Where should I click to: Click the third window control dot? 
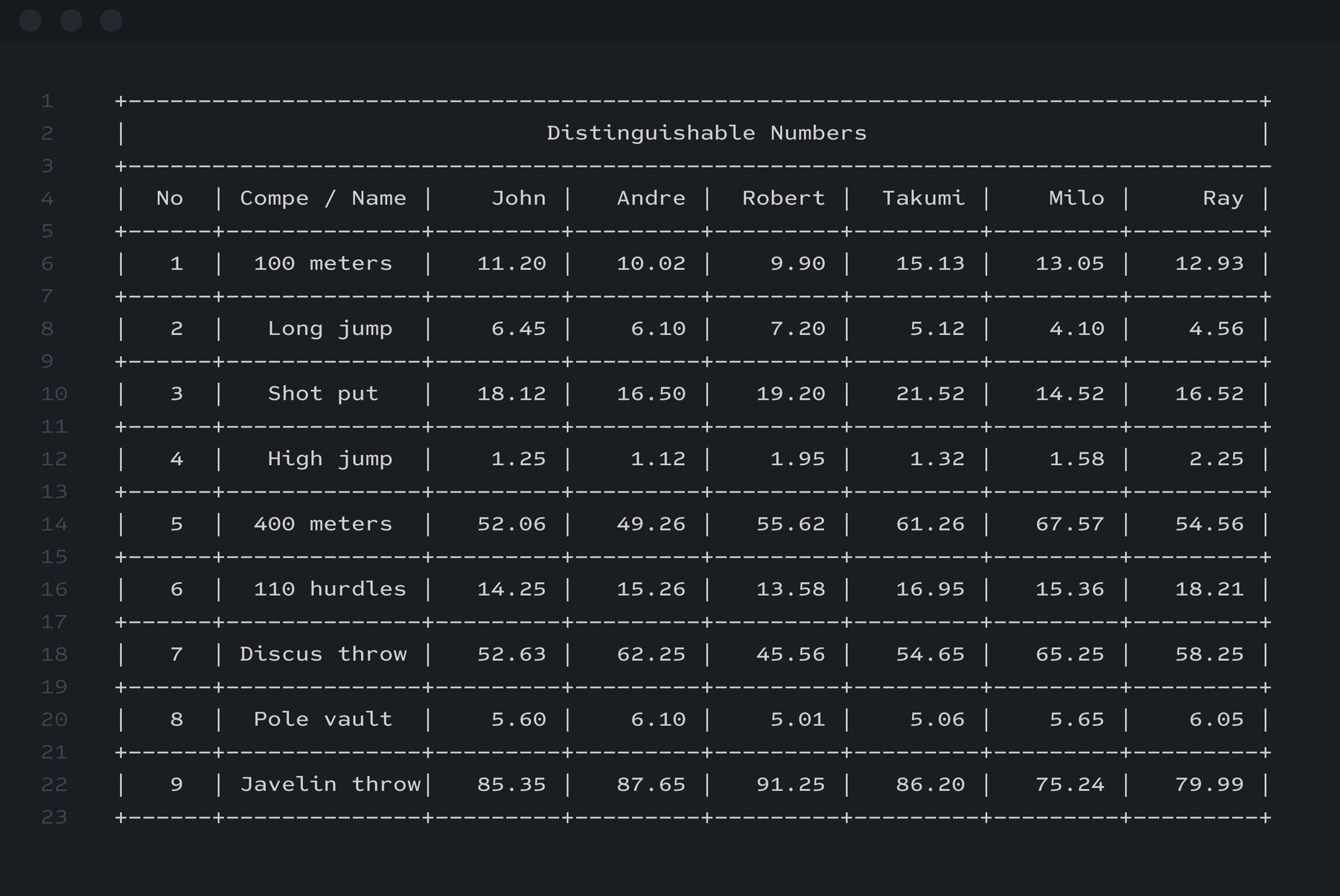(x=111, y=21)
